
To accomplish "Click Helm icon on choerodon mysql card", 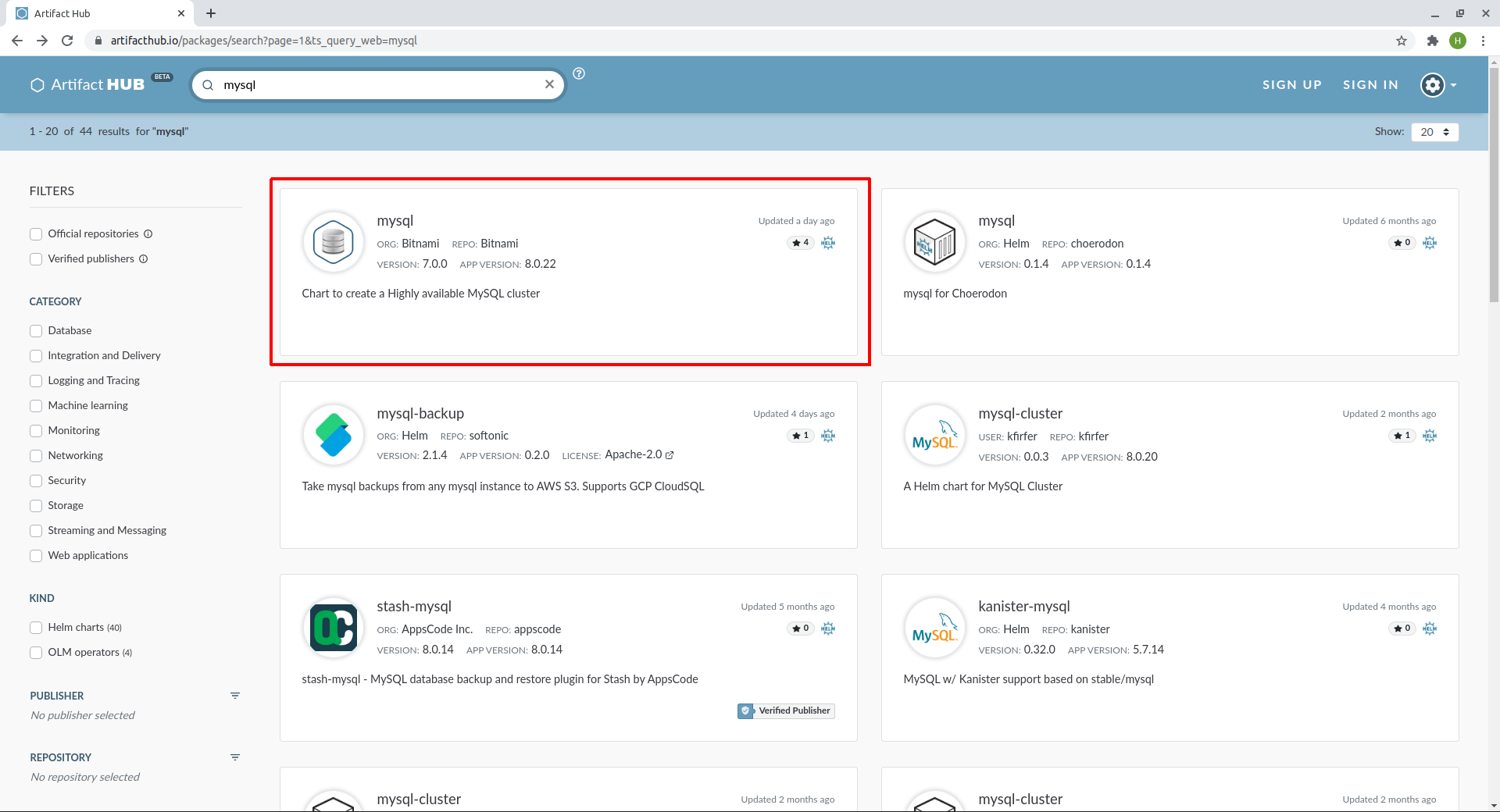I will 1430,243.
